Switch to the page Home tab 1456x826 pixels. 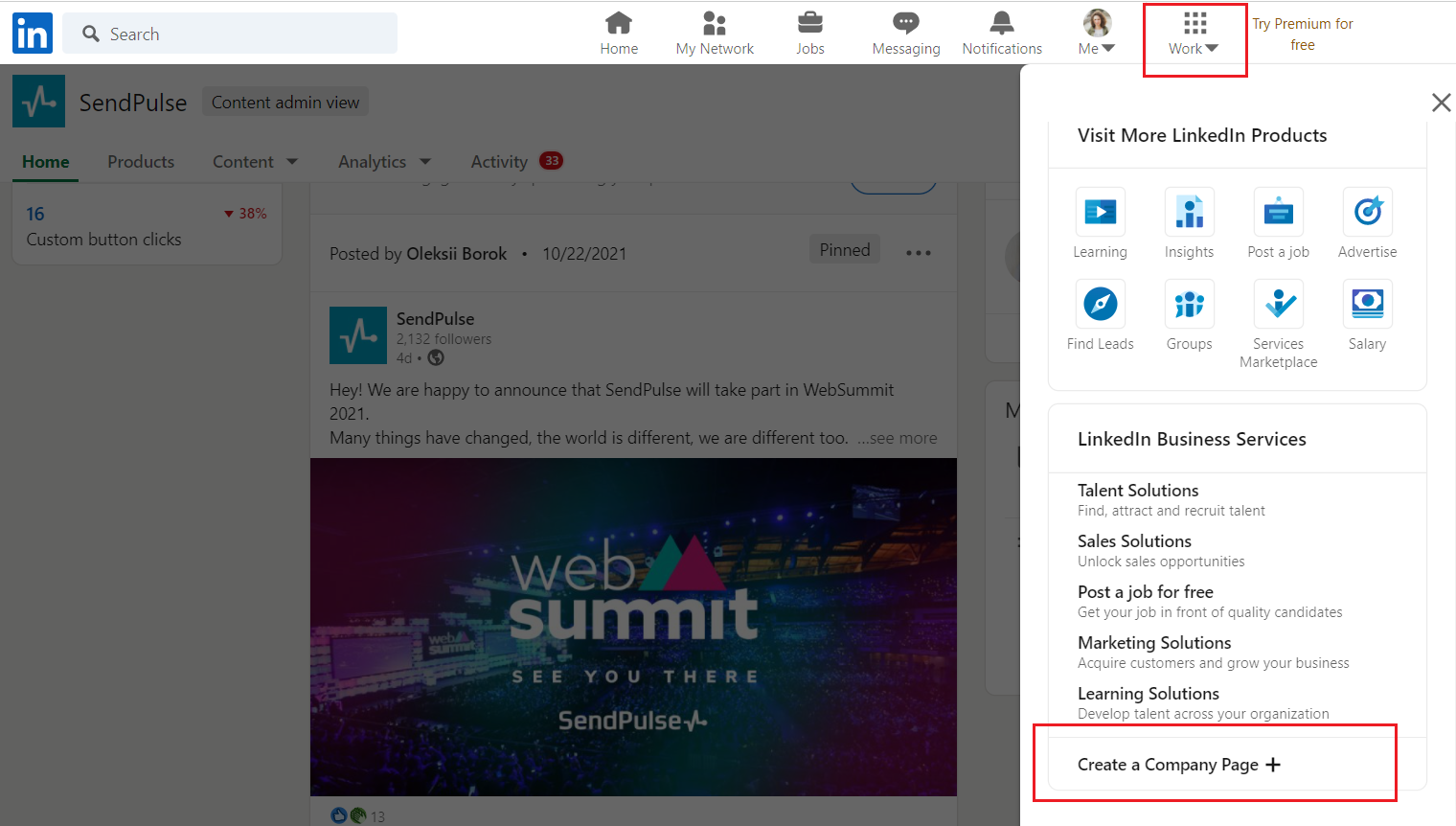46,162
